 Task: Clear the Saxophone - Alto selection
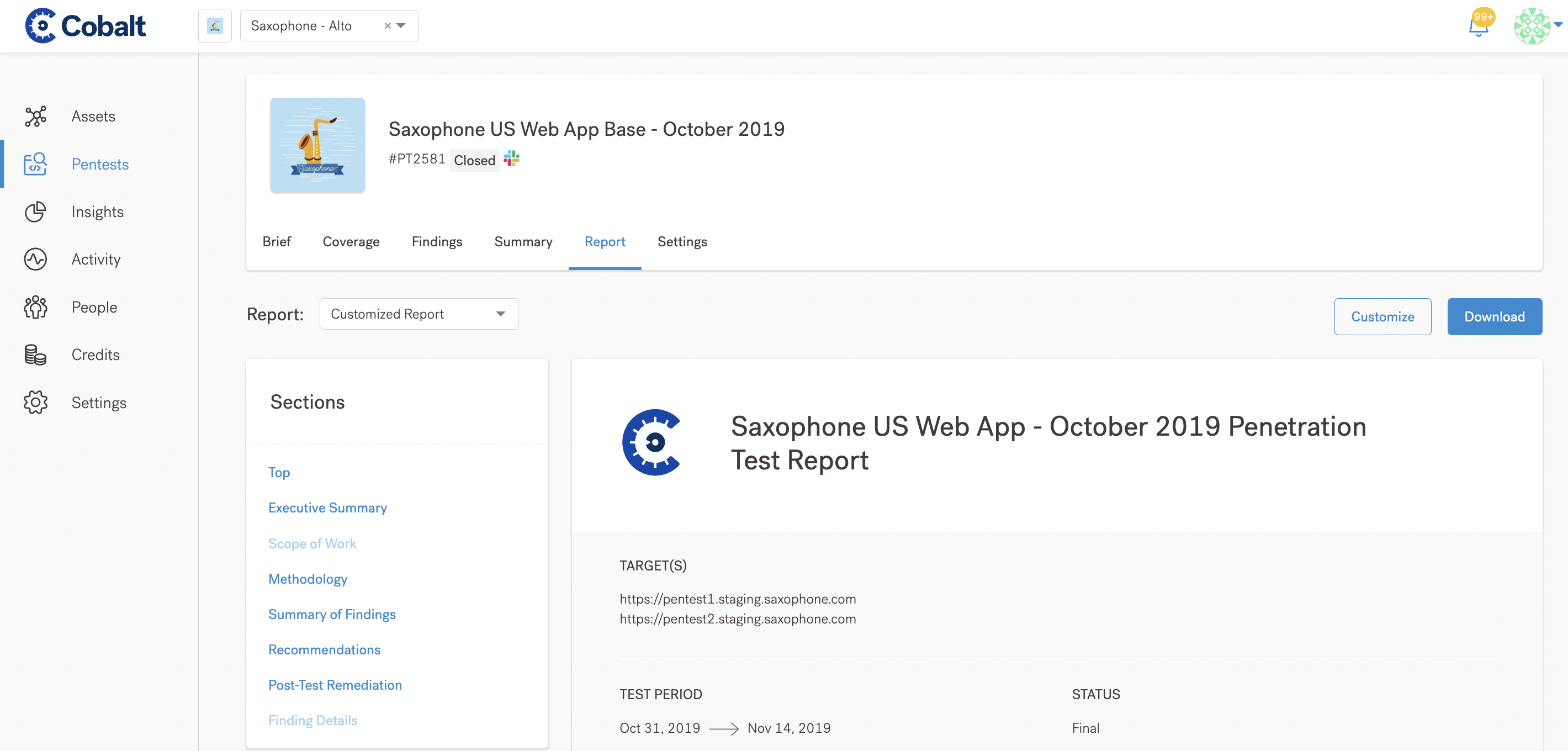(x=387, y=25)
